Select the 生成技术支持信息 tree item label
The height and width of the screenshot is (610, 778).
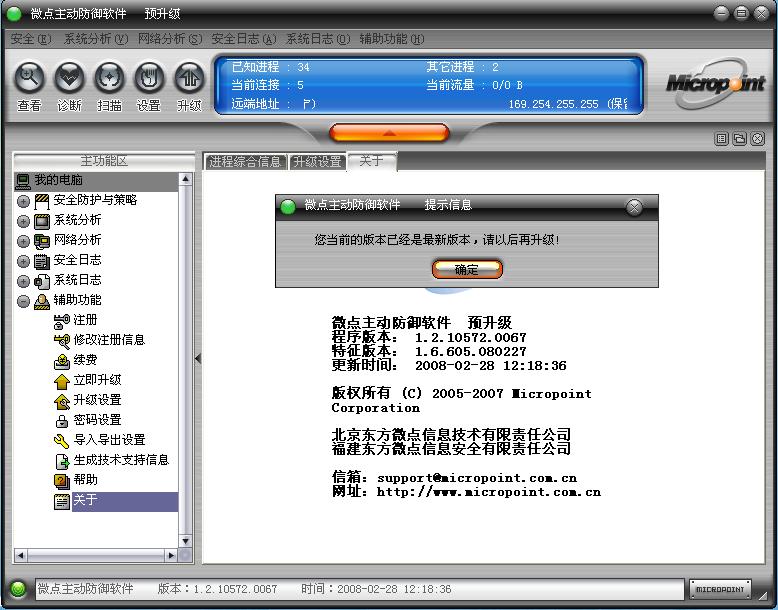click(121, 460)
